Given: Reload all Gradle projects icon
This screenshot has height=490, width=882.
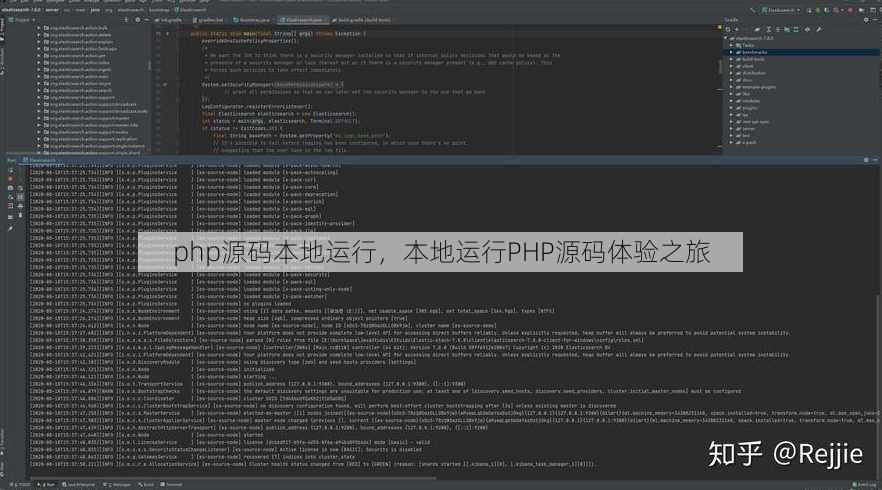Looking at the screenshot, I should pos(727,29).
